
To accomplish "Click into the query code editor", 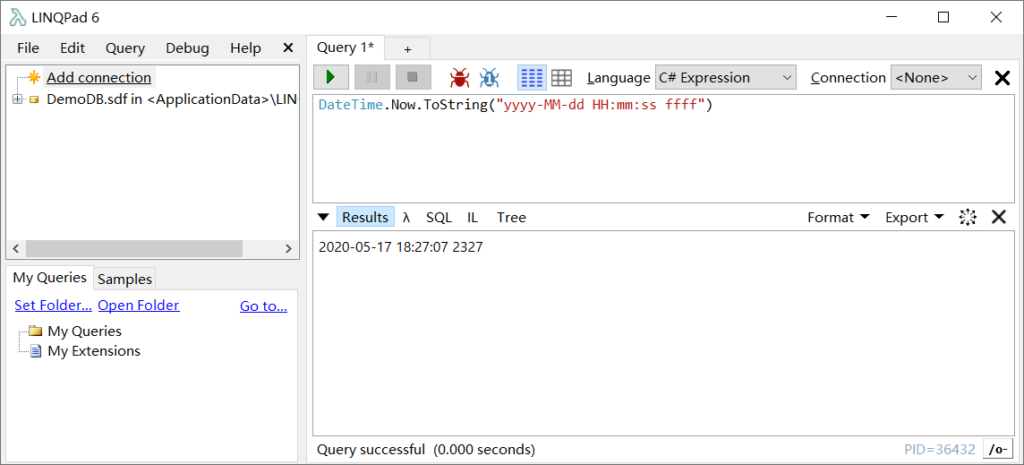I will tap(663, 149).
